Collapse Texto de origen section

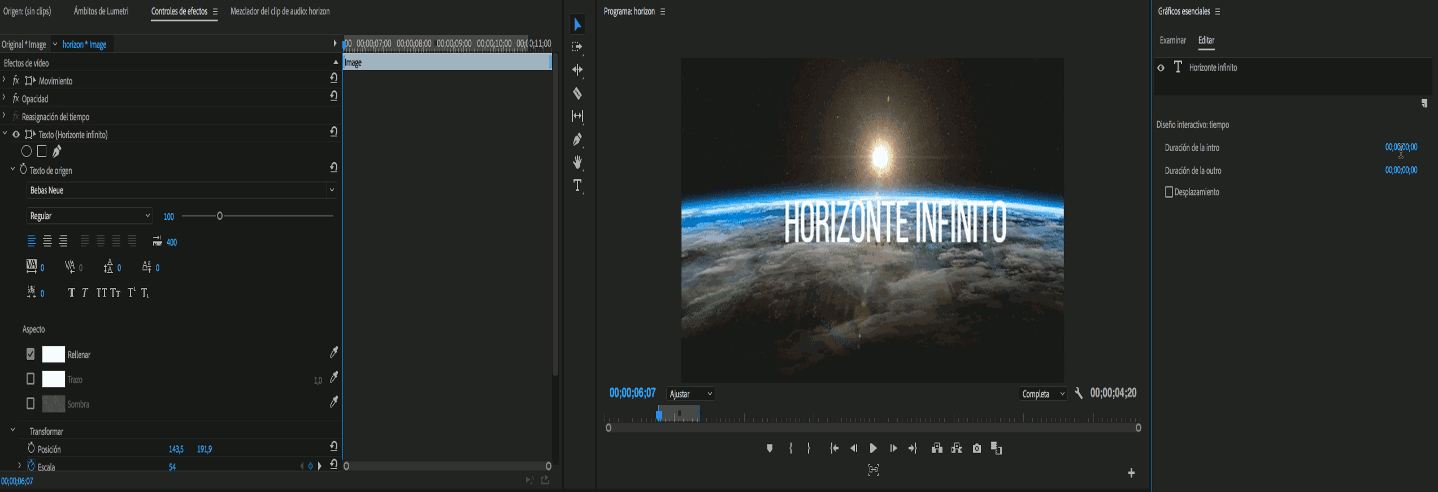click(13, 170)
